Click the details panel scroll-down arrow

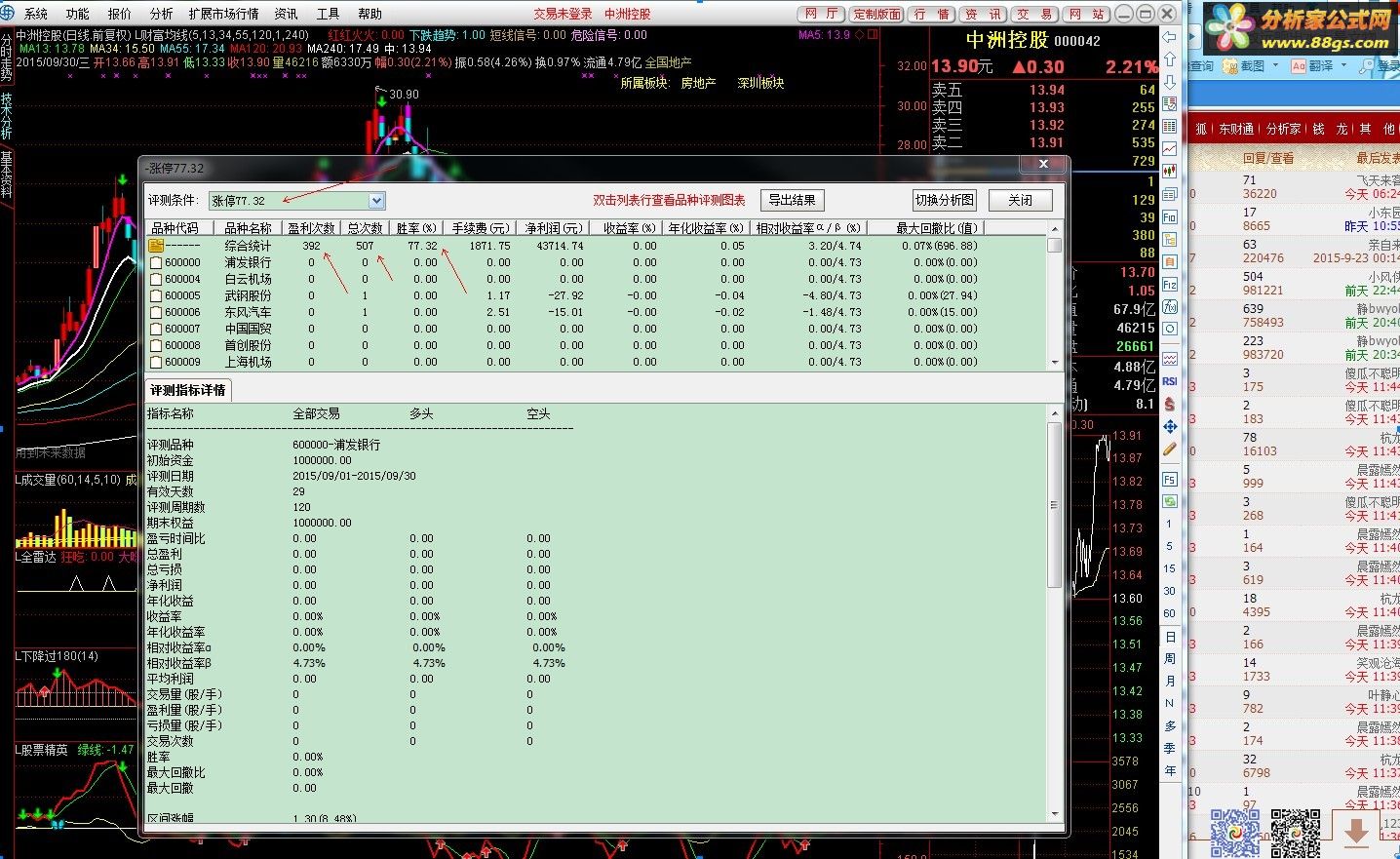coord(1054,814)
